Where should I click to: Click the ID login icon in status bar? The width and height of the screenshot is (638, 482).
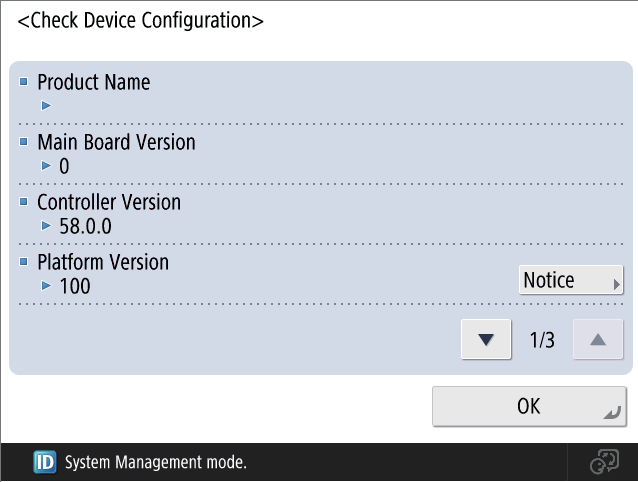pos(45,462)
